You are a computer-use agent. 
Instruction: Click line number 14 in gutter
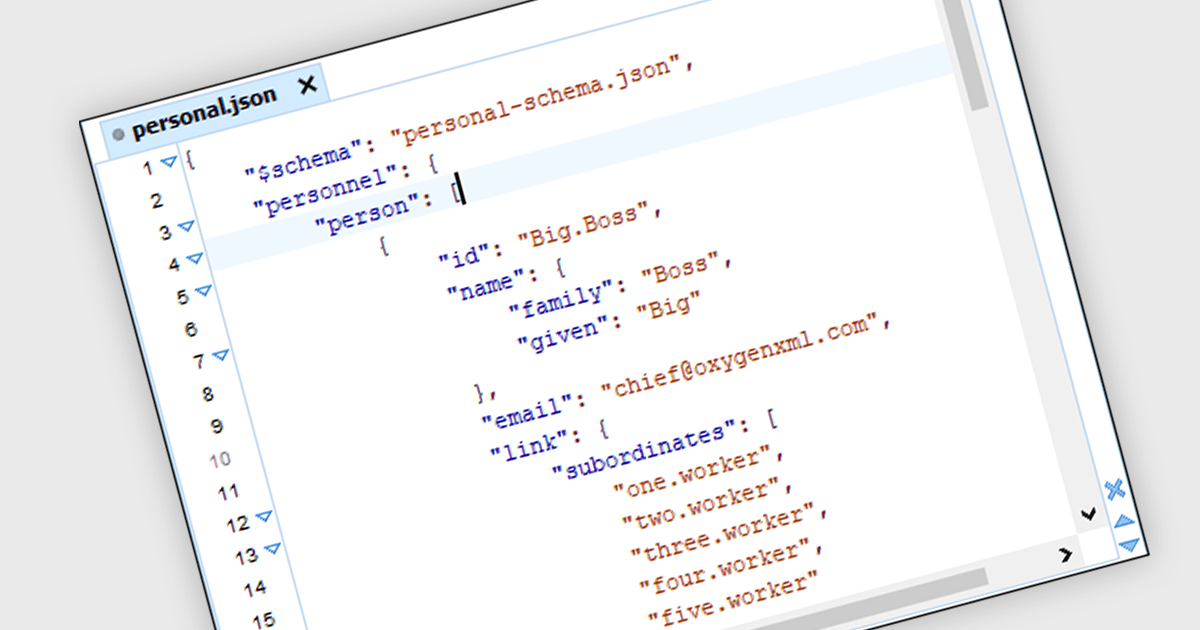(x=254, y=588)
